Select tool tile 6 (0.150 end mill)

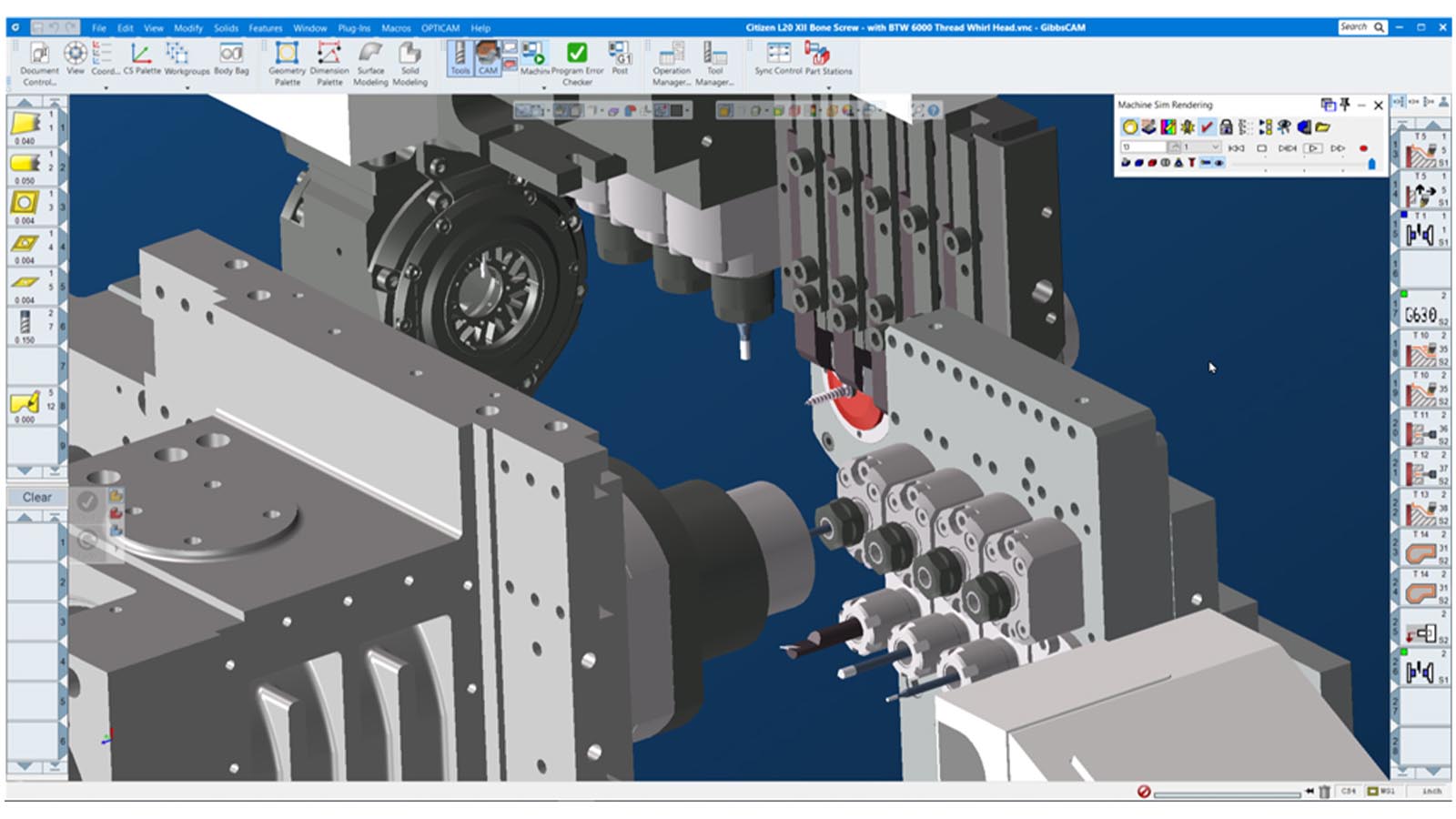(x=32, y=326)
